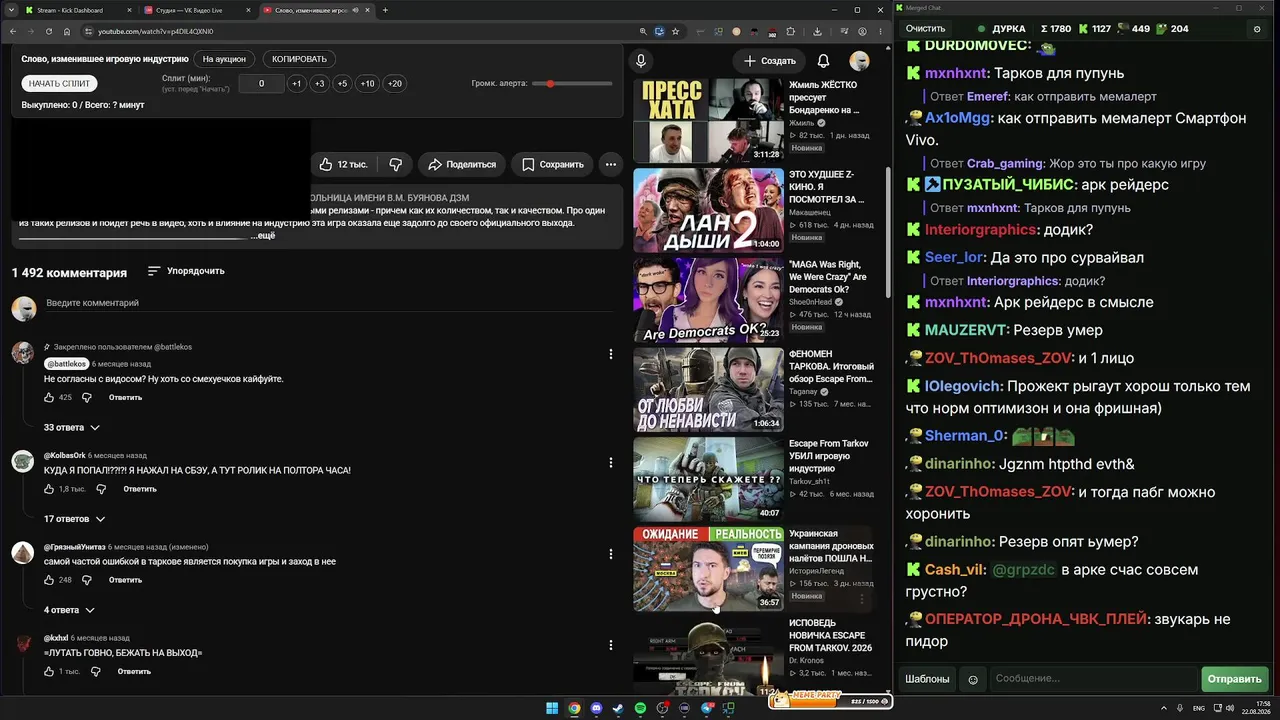Viewport: 1280px width, 720px height.
Task: Click the Chrome address bar URL
Action: (155, 31)
